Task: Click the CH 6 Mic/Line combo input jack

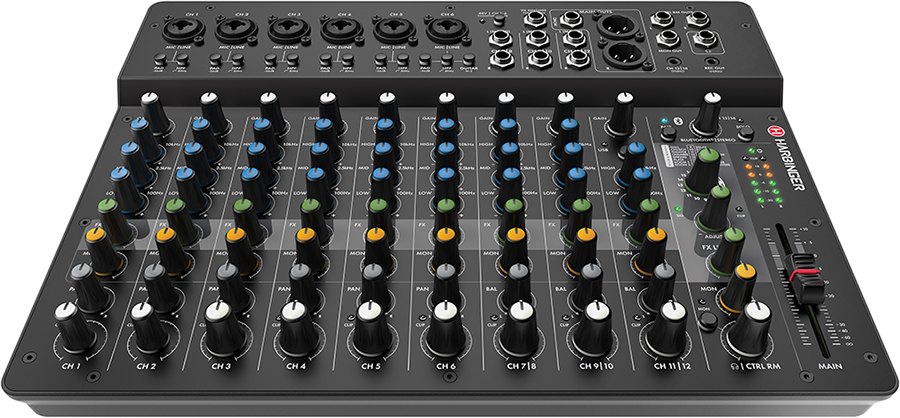Action: [x=447, y=30]
